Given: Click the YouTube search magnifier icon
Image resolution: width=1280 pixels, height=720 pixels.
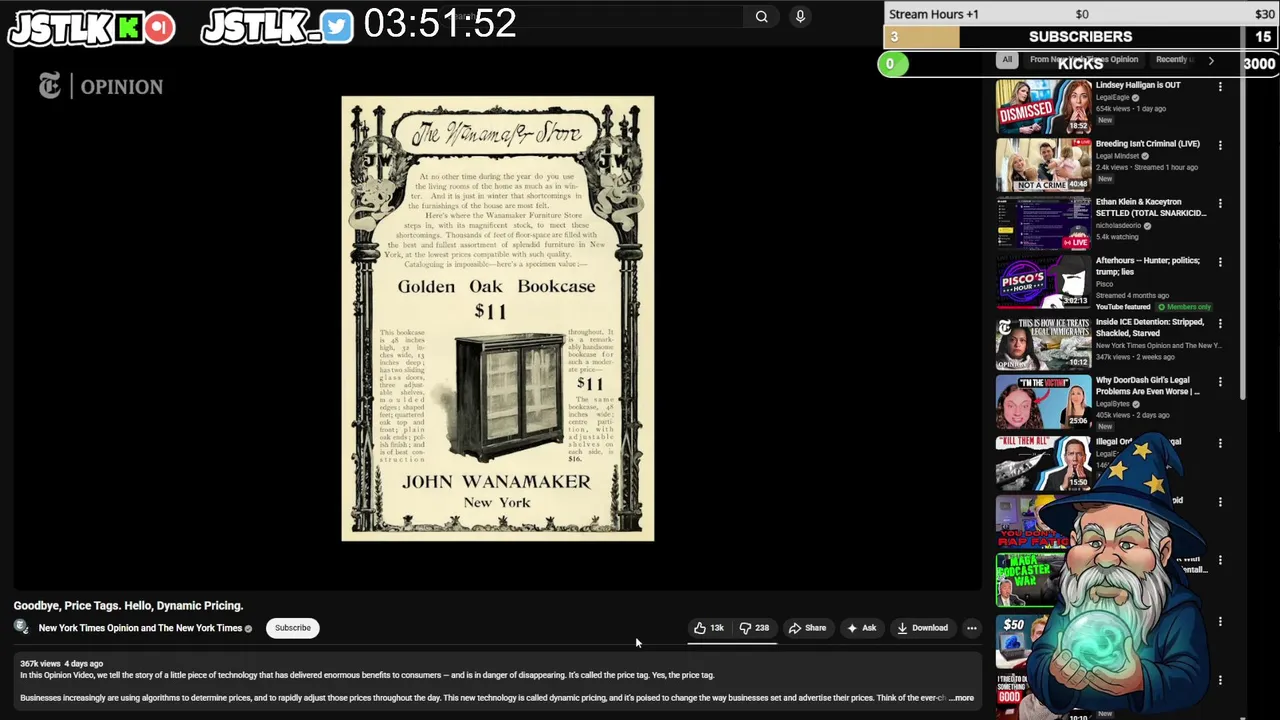Looking at the screenshot, I should (762, 16).
